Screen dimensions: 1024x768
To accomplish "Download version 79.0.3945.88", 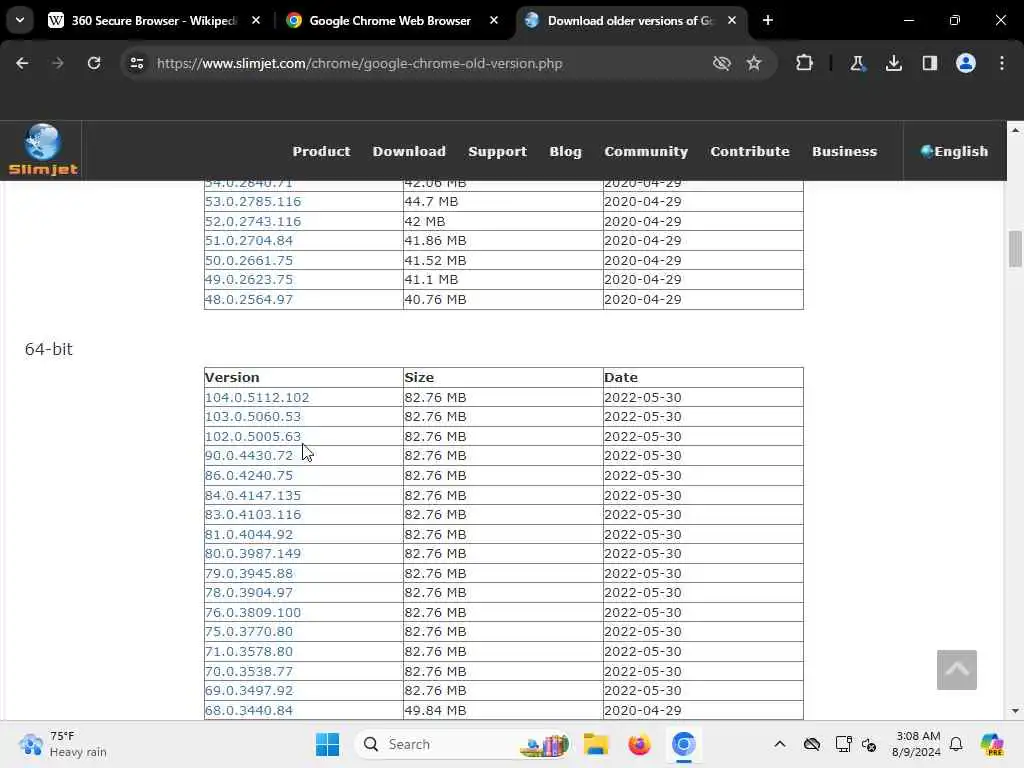I will click(x=249, y=573).
